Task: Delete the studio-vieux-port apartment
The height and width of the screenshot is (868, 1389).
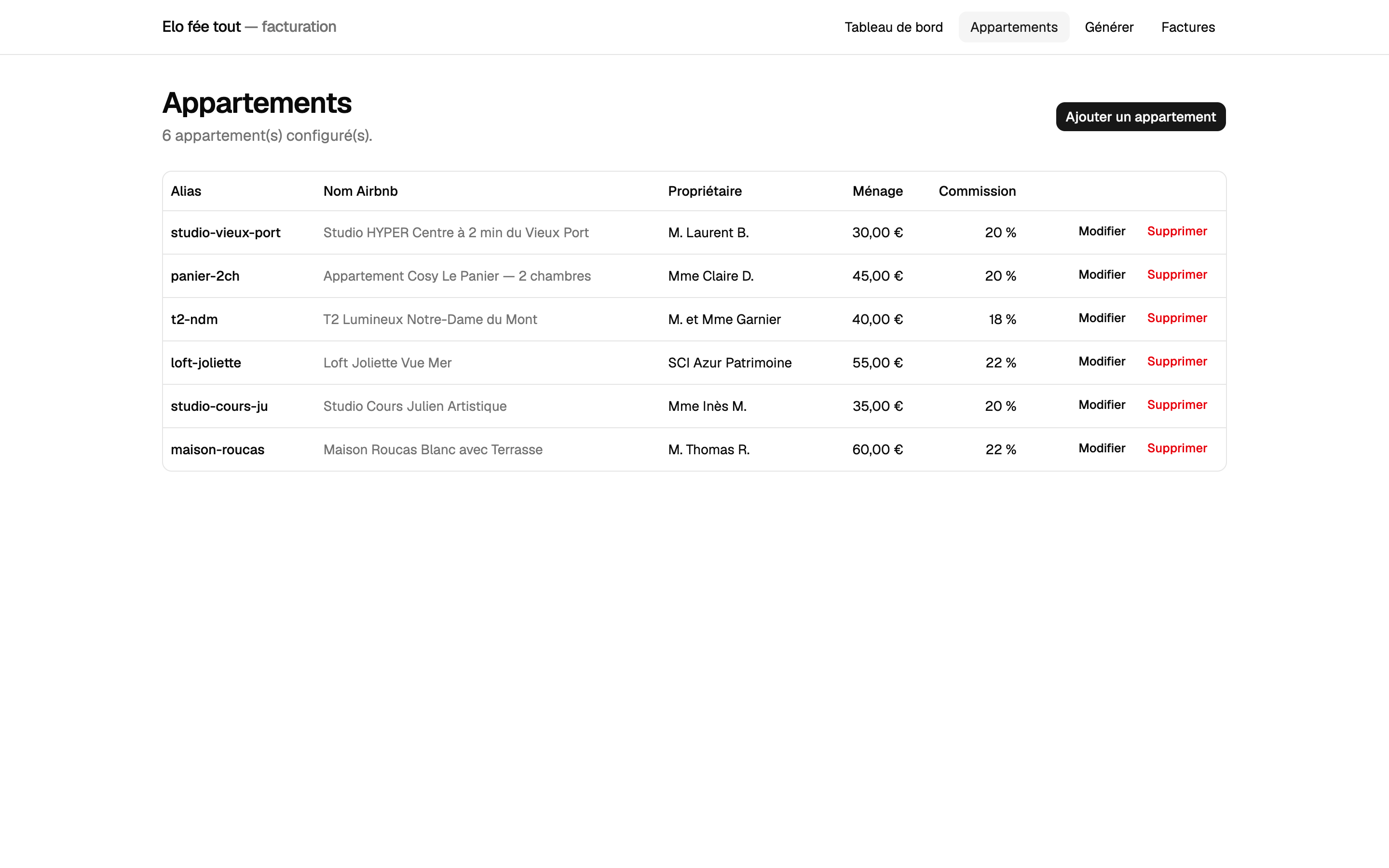Action: (x=1177, y=231)
